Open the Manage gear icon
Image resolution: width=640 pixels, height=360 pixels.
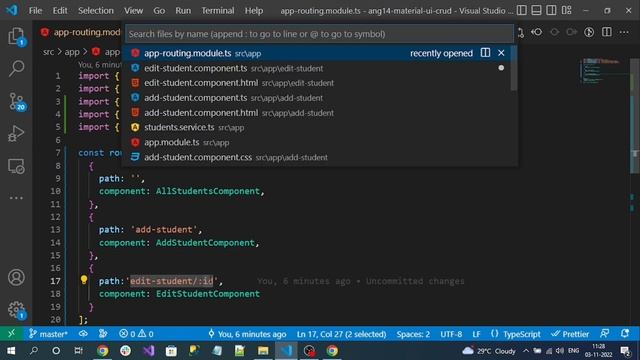(x=16, y=310)
